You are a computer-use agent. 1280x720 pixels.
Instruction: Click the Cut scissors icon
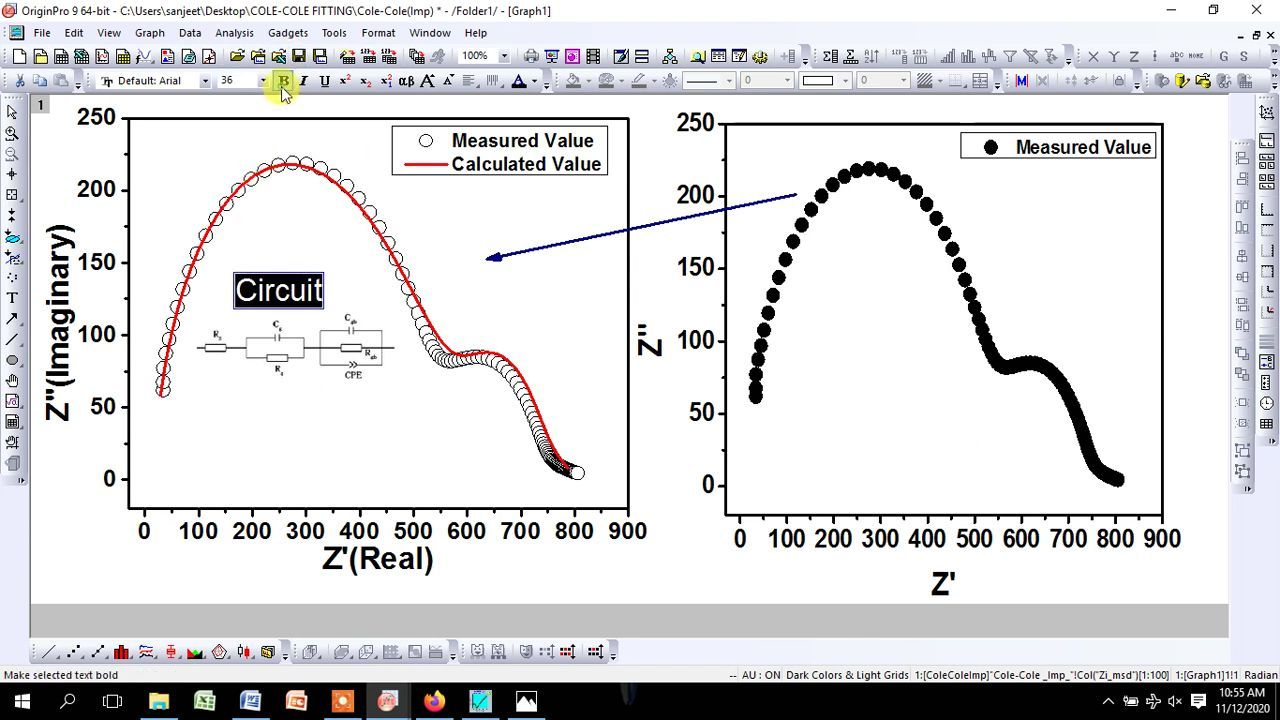click(x=19, y=81)
